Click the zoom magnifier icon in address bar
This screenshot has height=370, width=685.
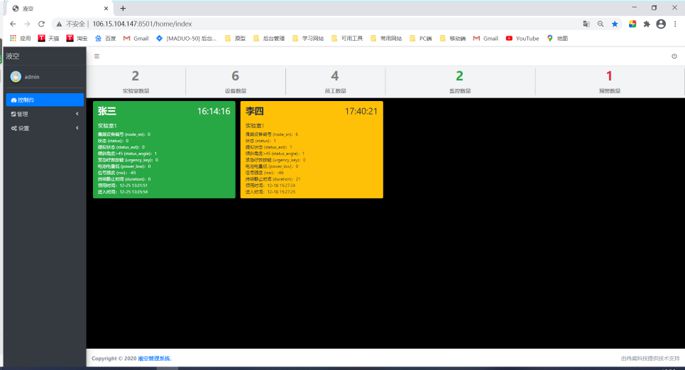601,24
